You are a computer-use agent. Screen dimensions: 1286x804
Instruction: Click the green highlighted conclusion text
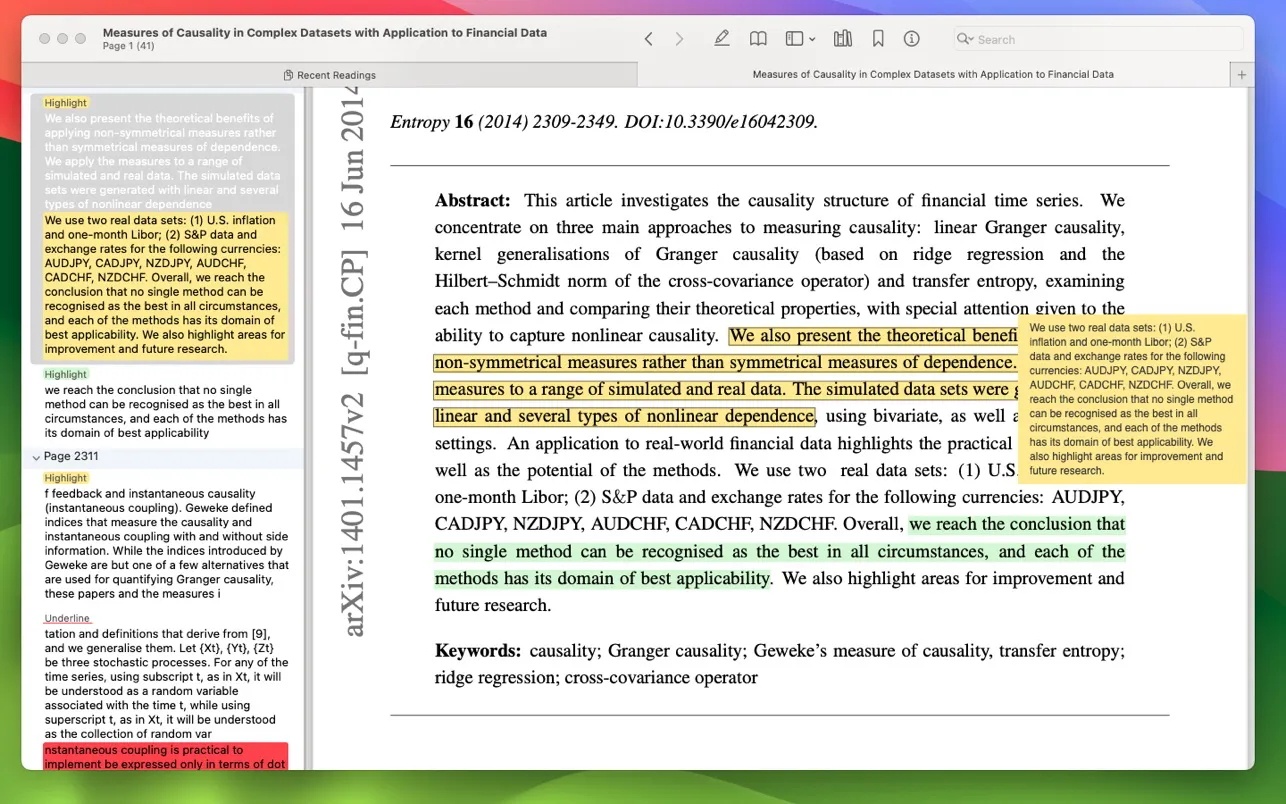pyautogui.click(x=780, y=551)
